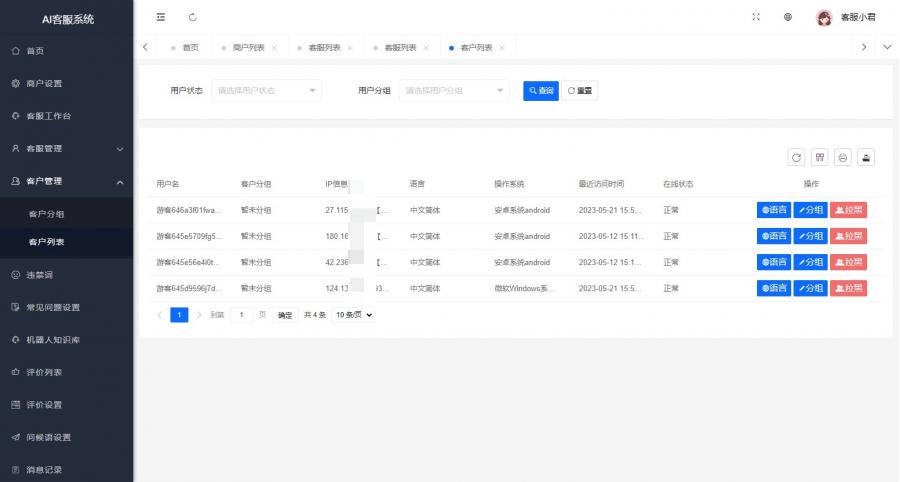The height and width of the screenshot is (482, 900).
Task: Toggle fullscreen mode icon
Action: tap(756, 17)
